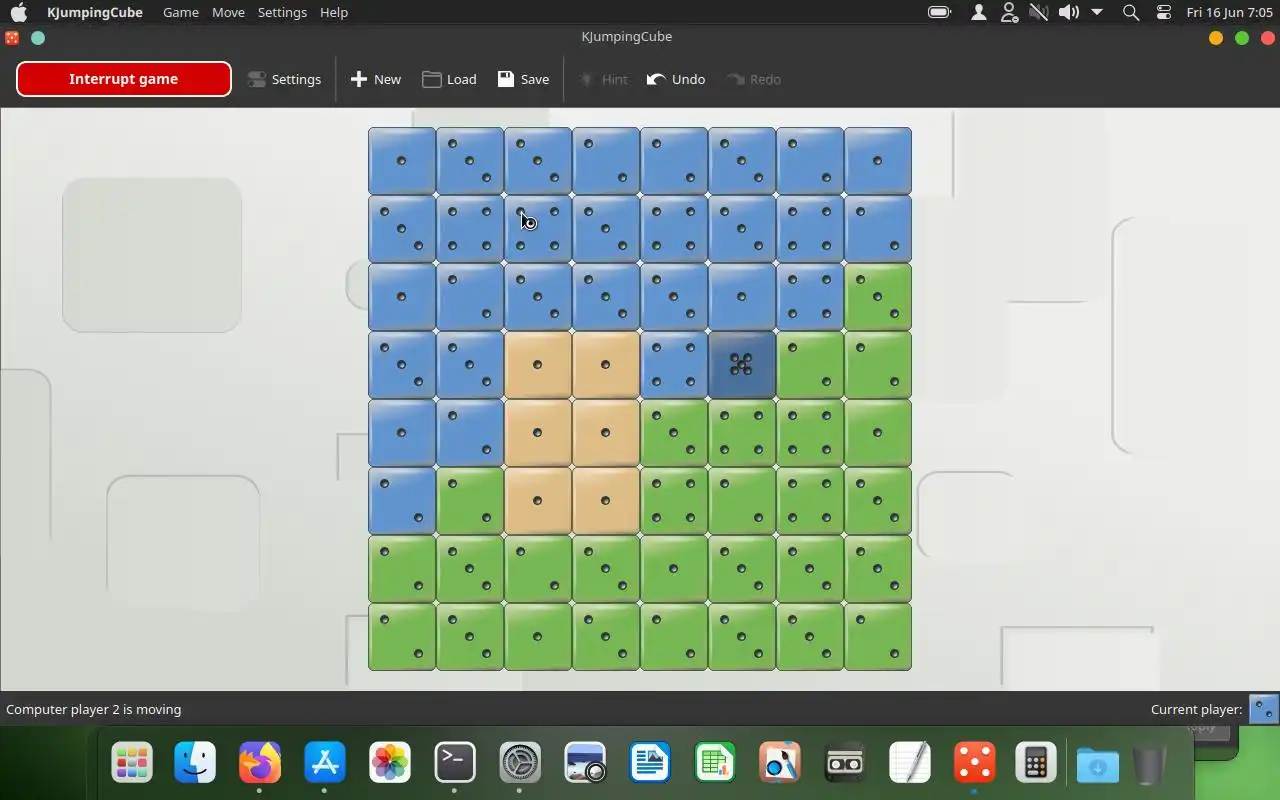Click the user-with-minus icon in menu bar
This screenshot has width=1280, height=800.
tap(1009, 12)
